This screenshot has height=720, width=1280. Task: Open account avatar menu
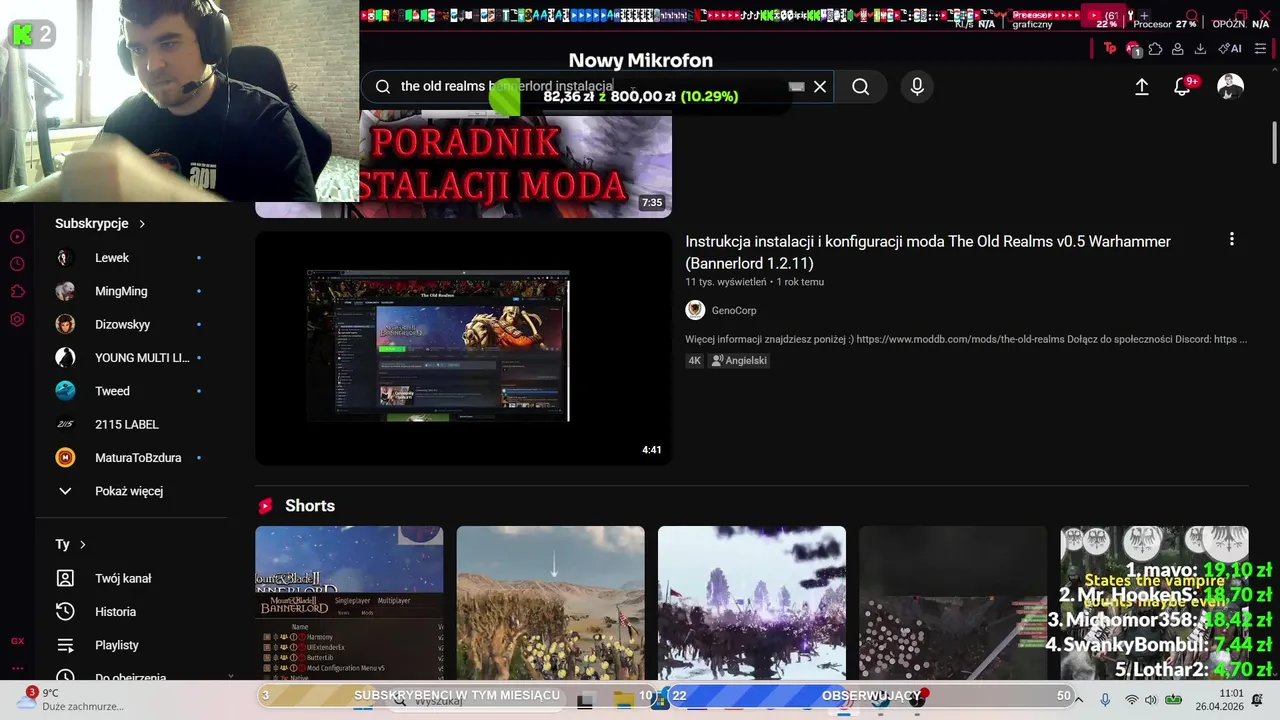tap(1230, 87)
